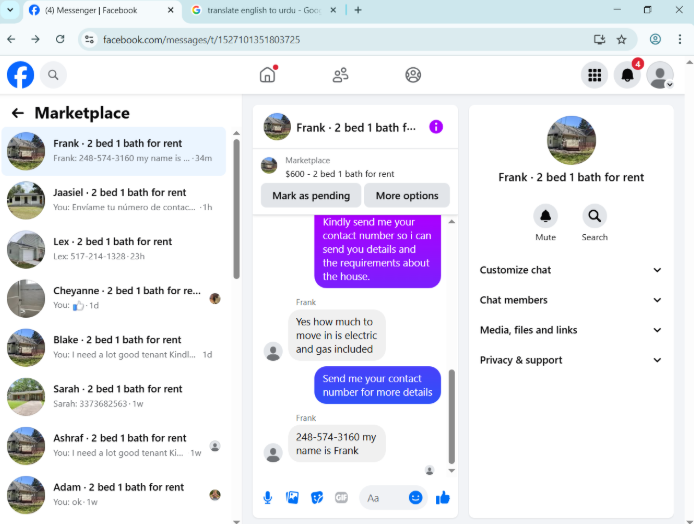Open a new browser tab
This screenshot has height=524, width=694.
(358, 10)
